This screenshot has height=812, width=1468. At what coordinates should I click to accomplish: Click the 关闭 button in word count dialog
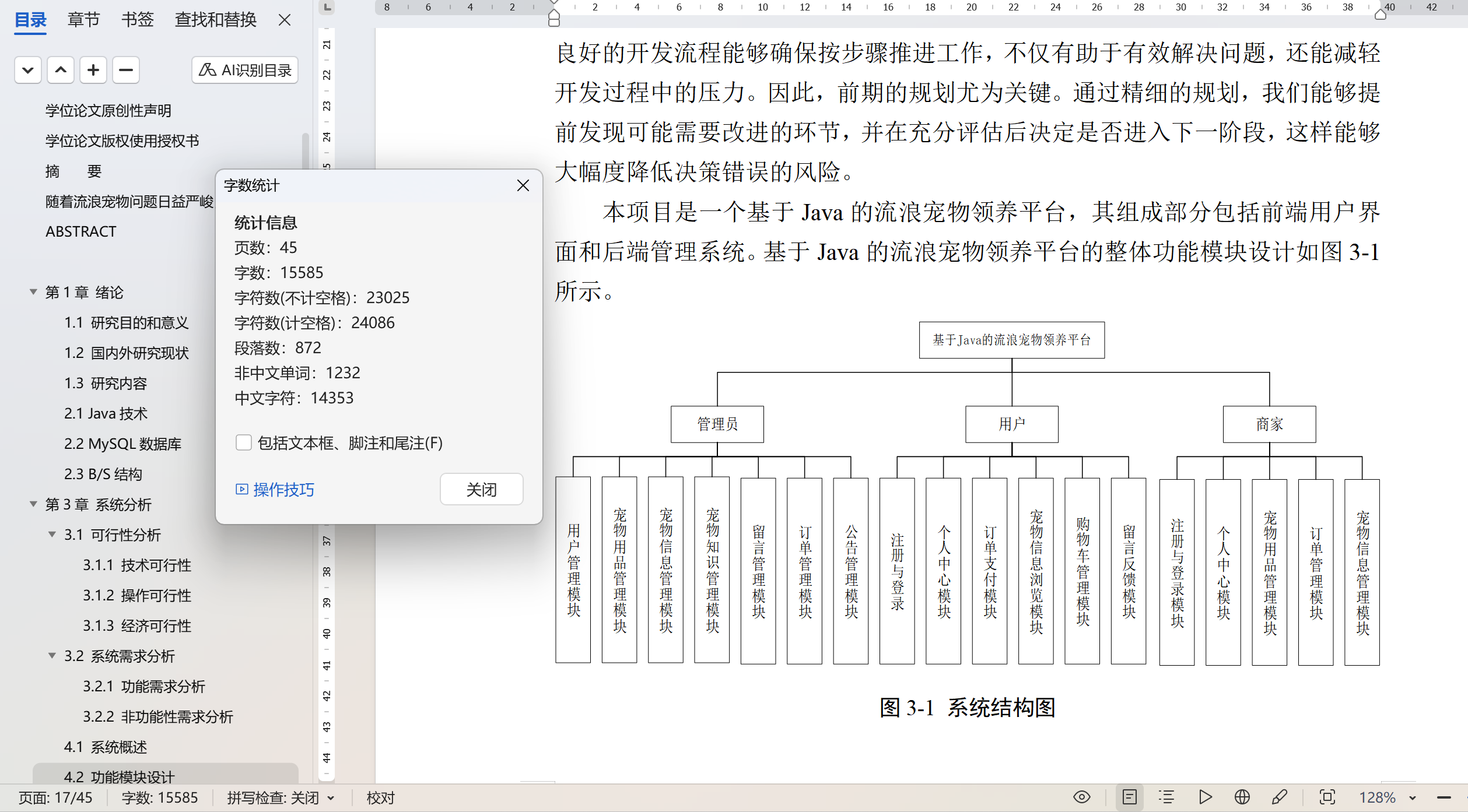click(x=481, y=489)
